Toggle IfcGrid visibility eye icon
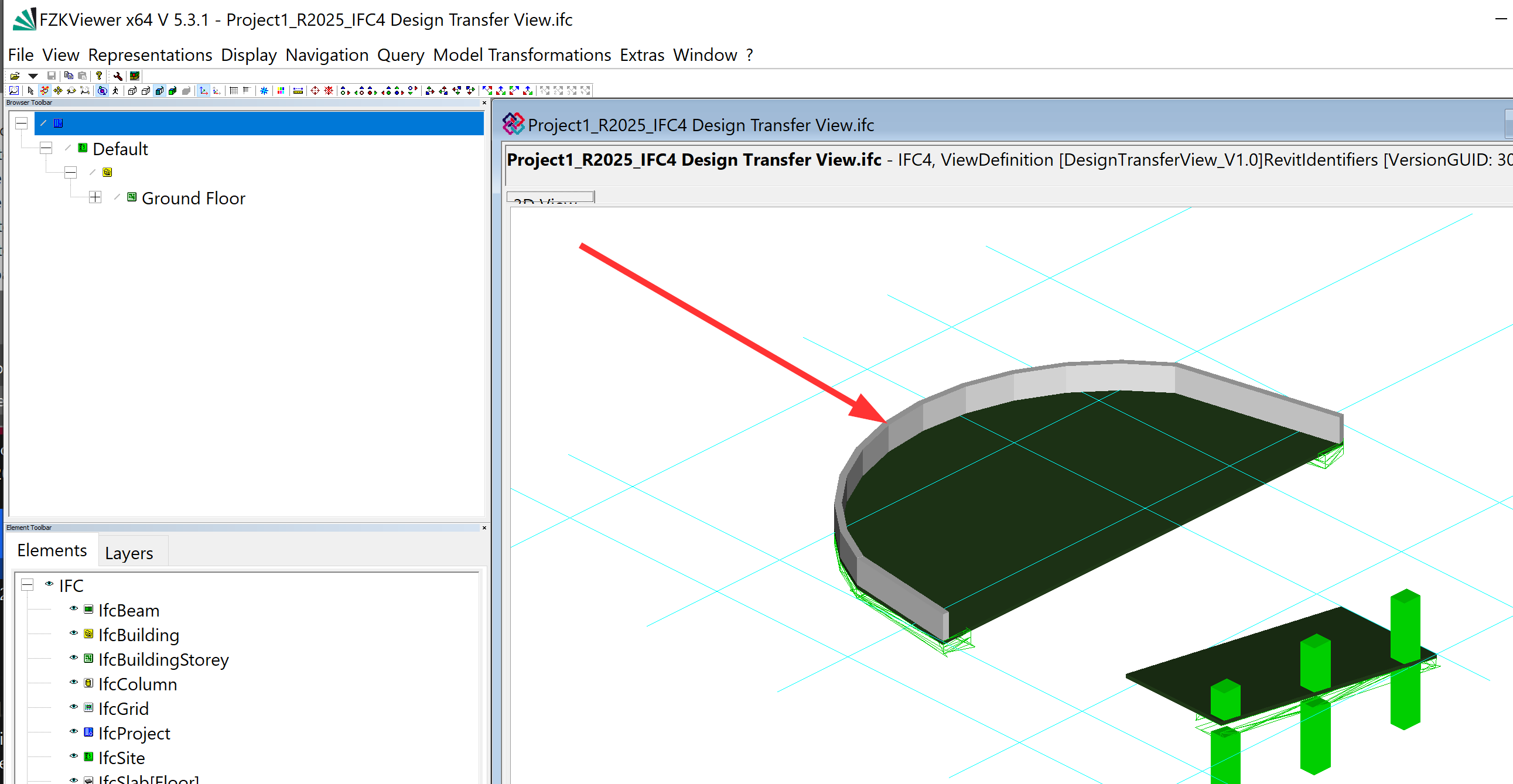 tap(73, 707)
